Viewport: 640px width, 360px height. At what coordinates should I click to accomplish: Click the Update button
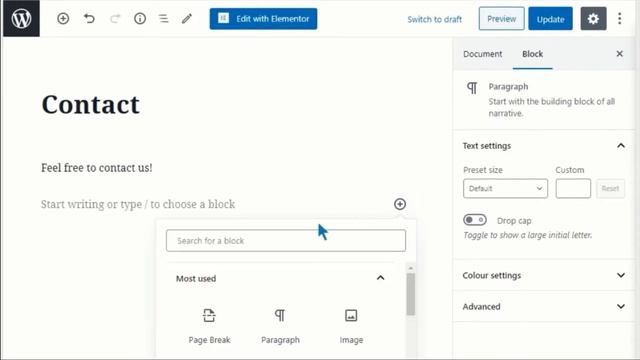(550, 19)
